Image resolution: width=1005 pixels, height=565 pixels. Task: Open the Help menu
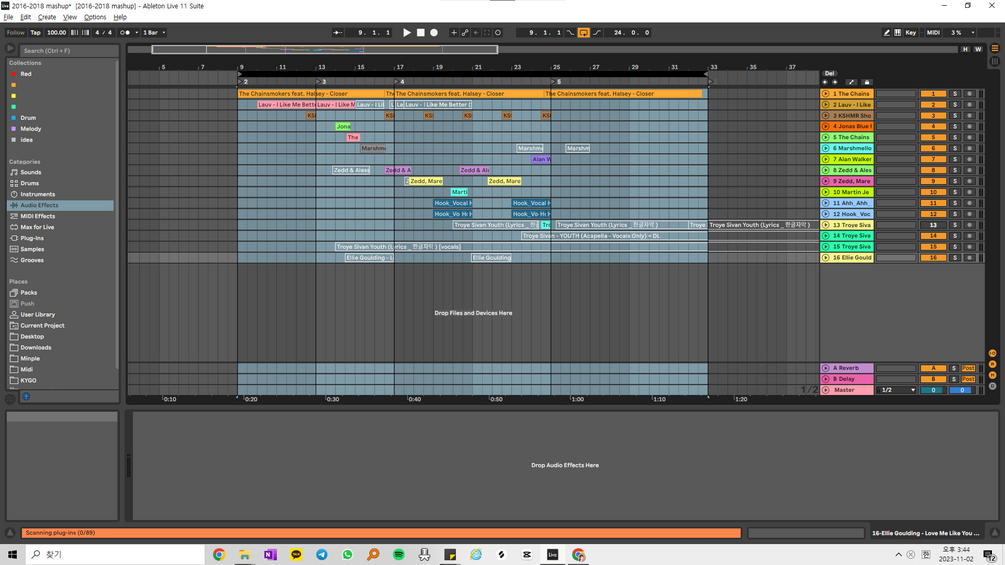click(120, 17)
